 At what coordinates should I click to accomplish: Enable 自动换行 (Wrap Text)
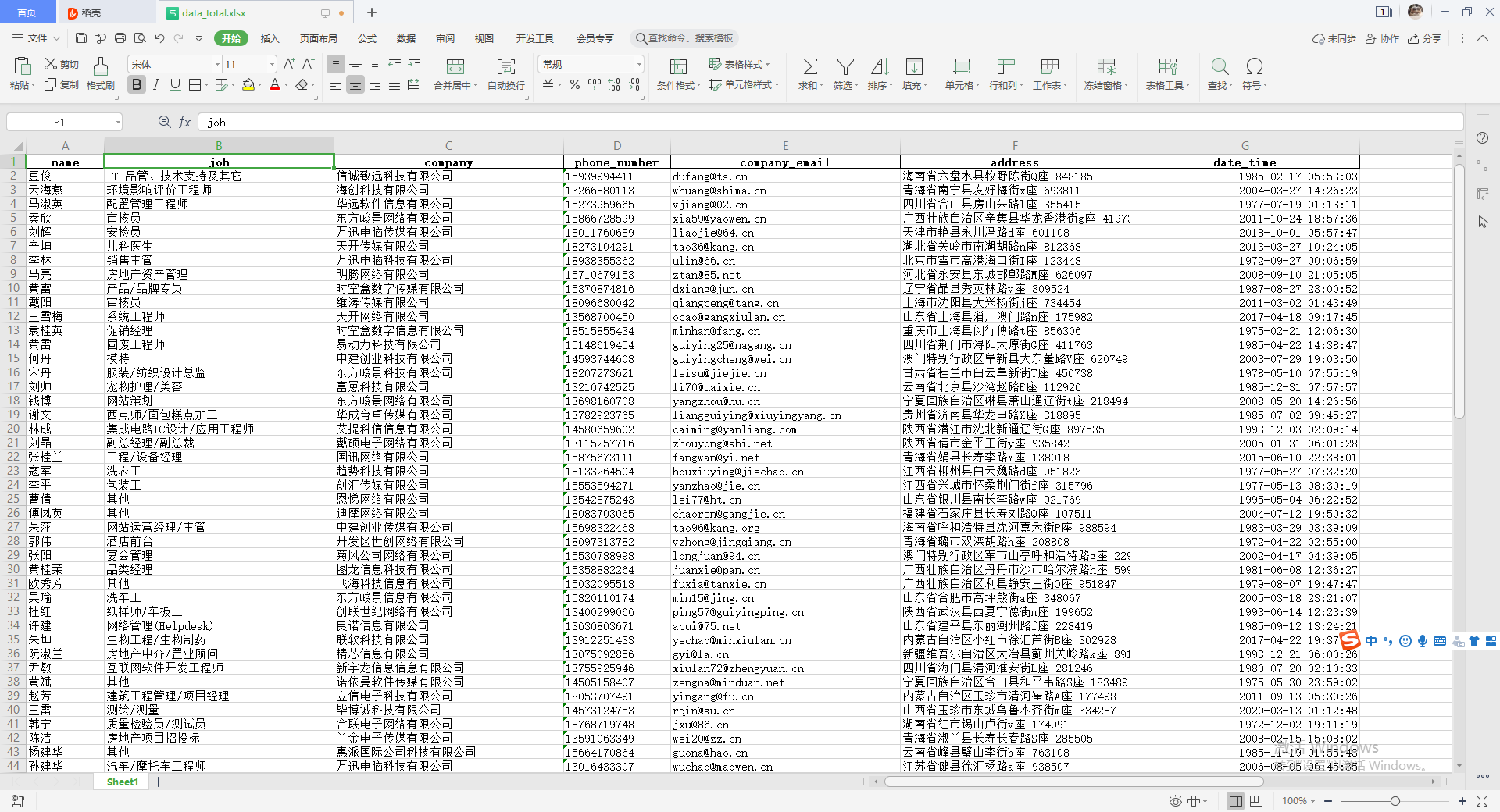[505, 74]
